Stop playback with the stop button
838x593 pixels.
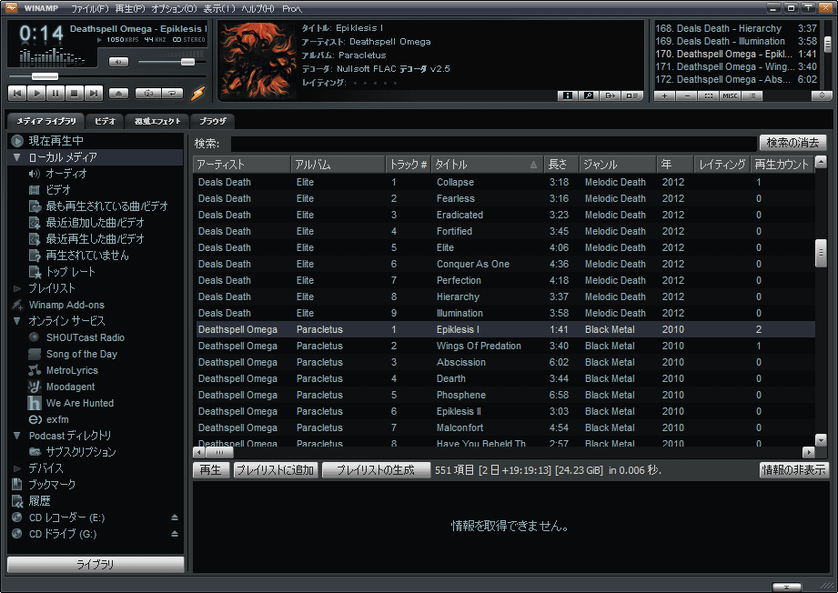(74, 93)
